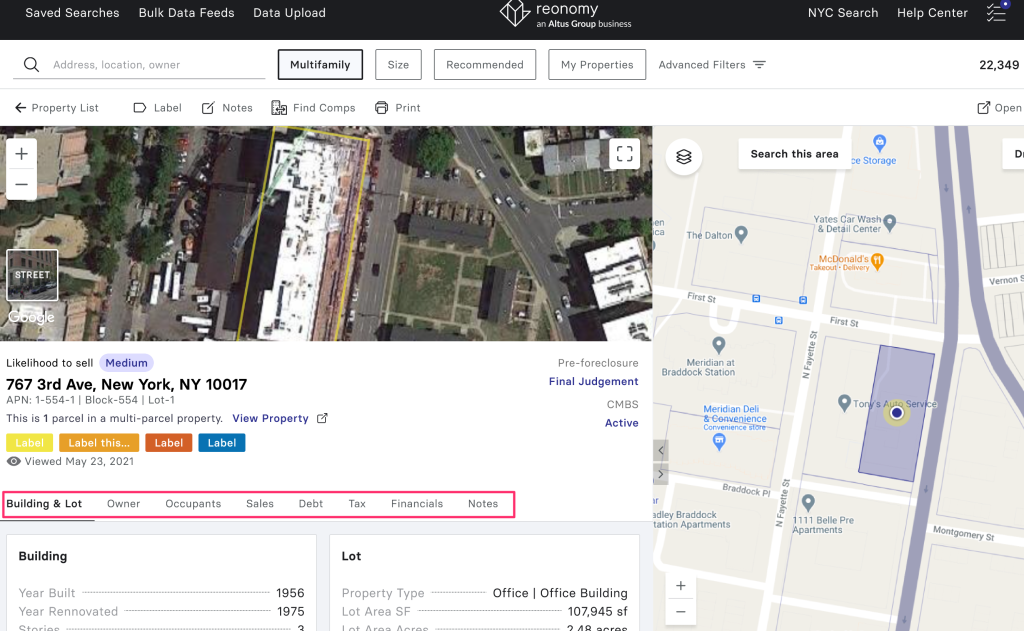The image size is (1024, 631).
Task: Open Notes from the toolbar
Action: (208, 108)
